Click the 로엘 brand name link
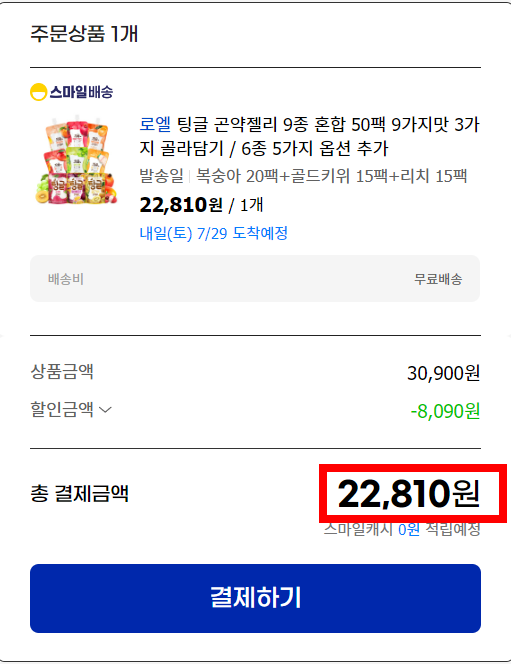The height and width of the screenshot is (664, 511). (x=155, y=124)
